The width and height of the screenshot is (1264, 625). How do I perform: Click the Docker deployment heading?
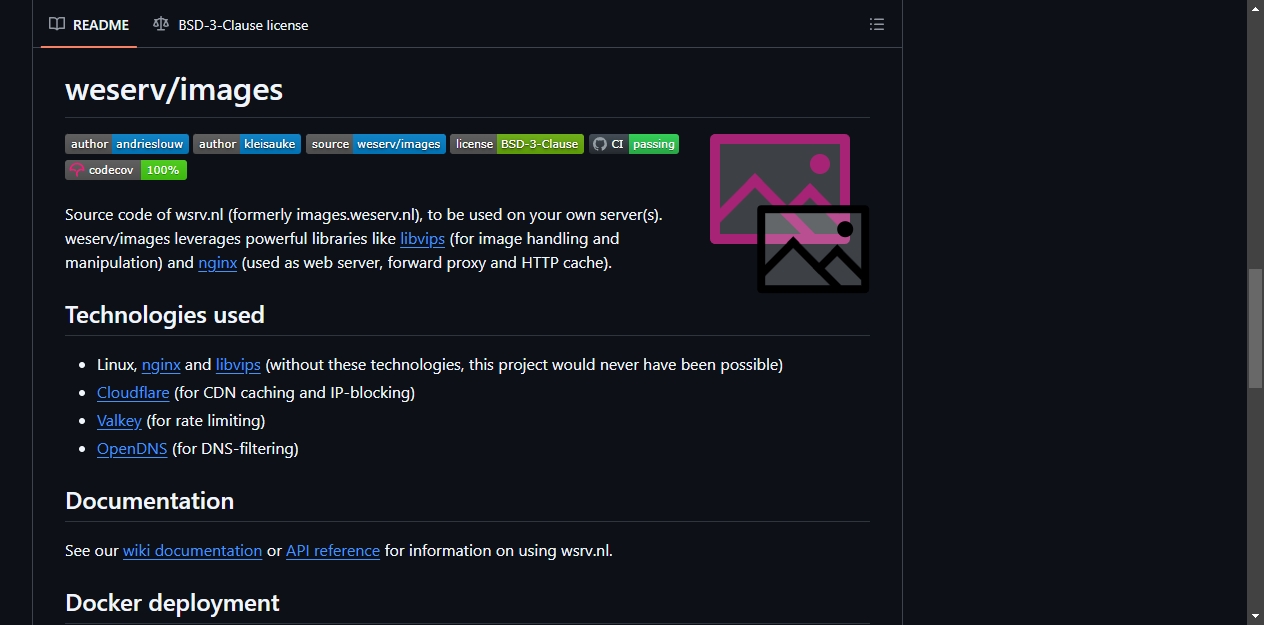[x=172, y=603]
